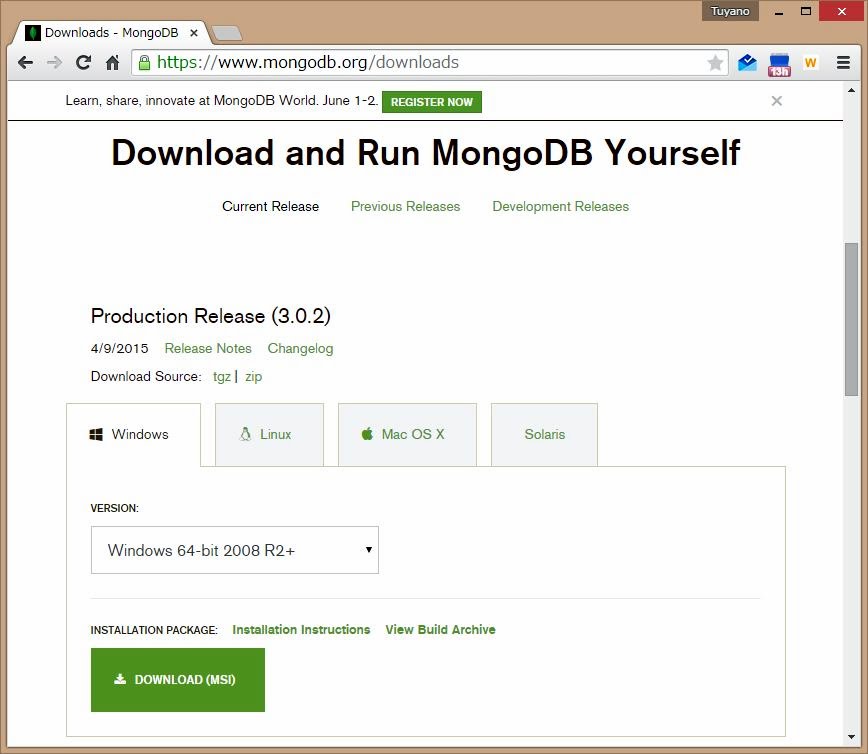Open the mail checker extension icon
This screenshot has width=868, height=754.
[x=747, y=62]
